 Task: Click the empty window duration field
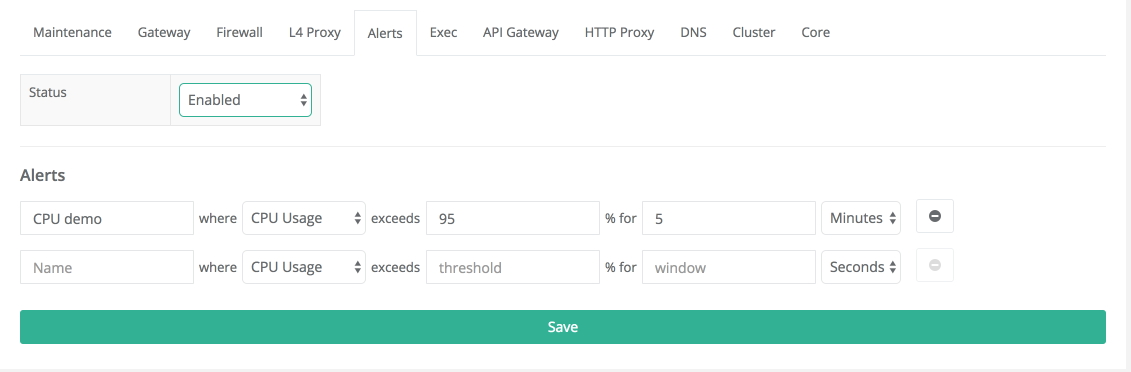point(729,267)
